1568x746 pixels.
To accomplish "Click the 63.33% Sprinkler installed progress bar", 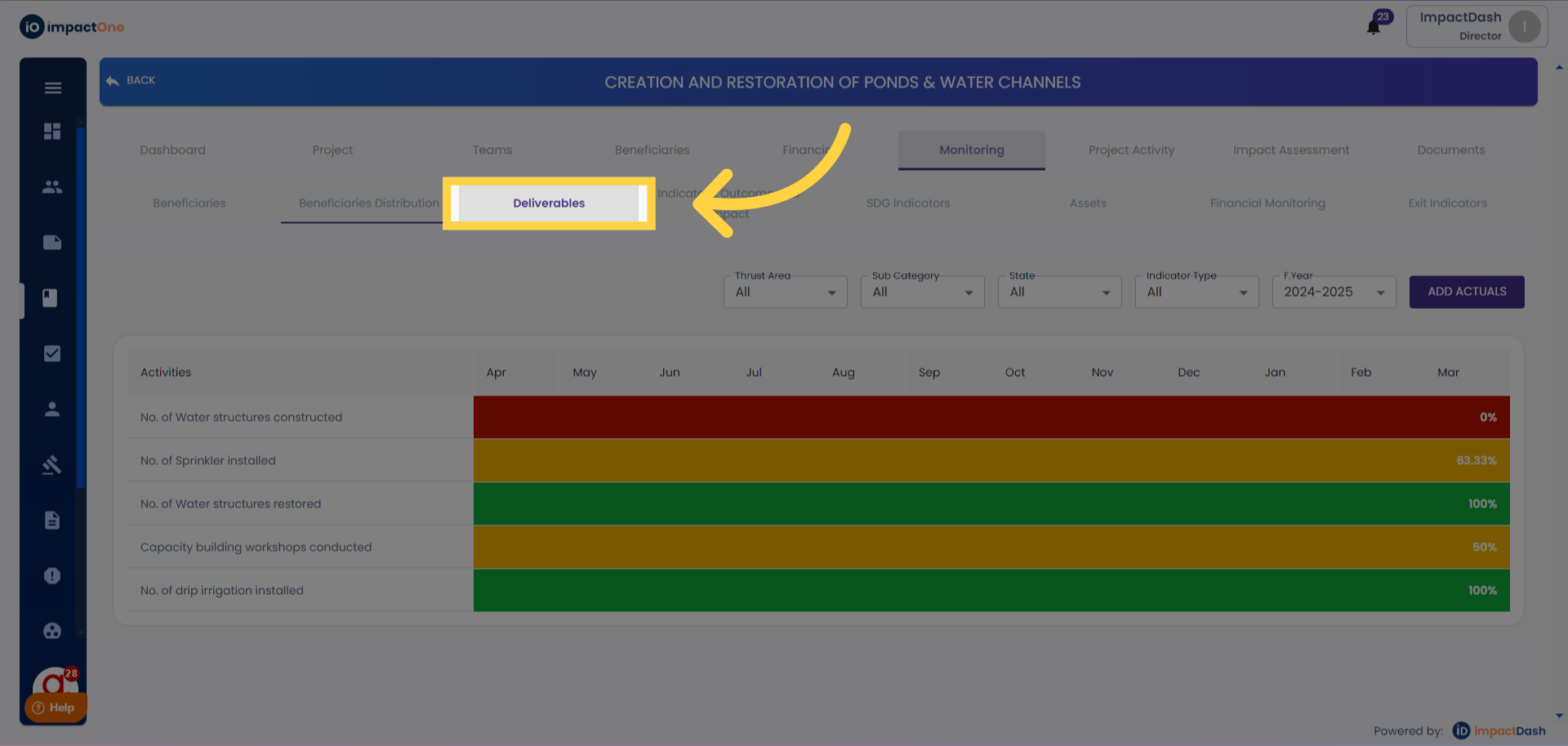I will 991,461.
